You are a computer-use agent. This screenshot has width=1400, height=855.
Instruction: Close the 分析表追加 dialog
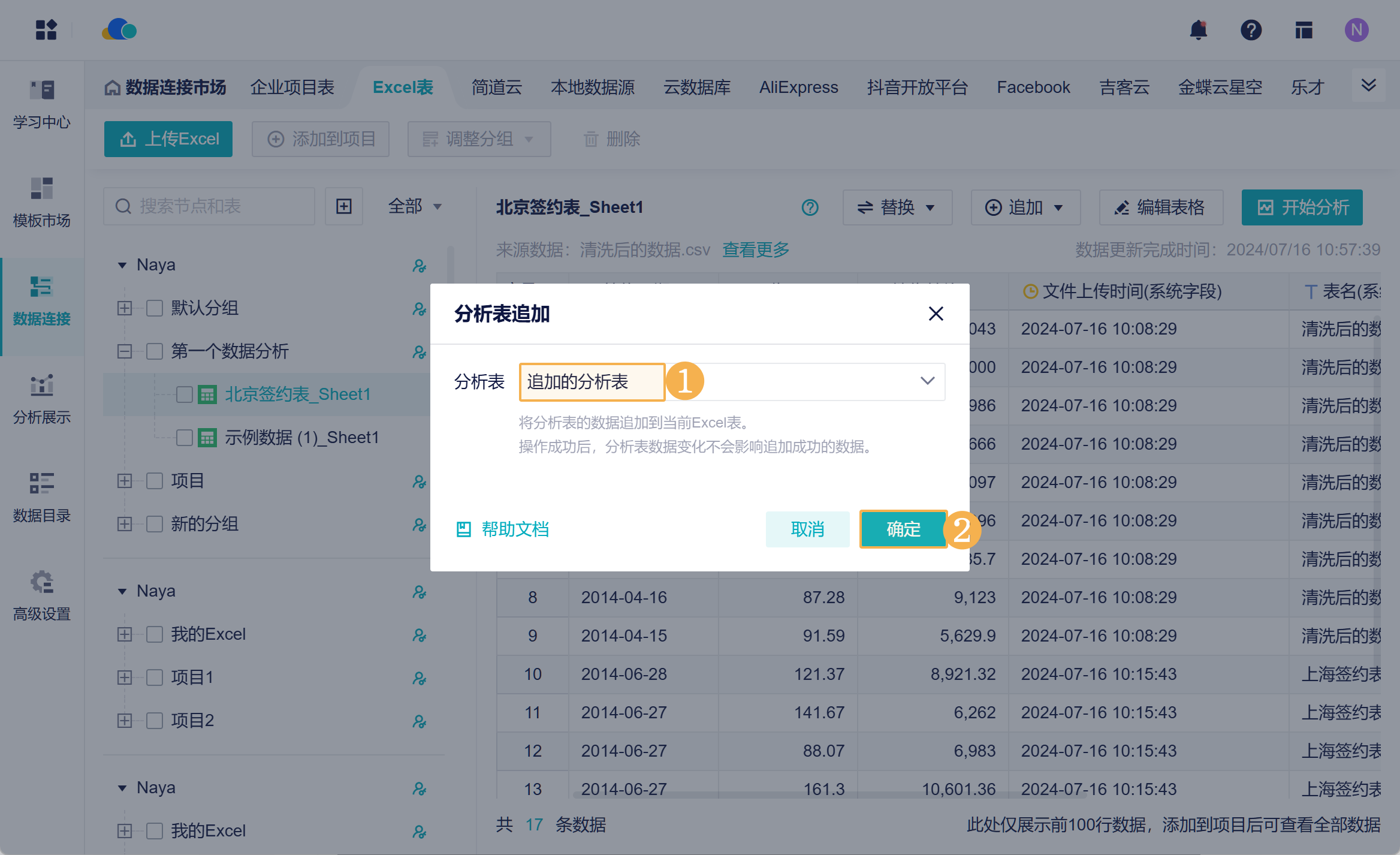pos(936,314)
